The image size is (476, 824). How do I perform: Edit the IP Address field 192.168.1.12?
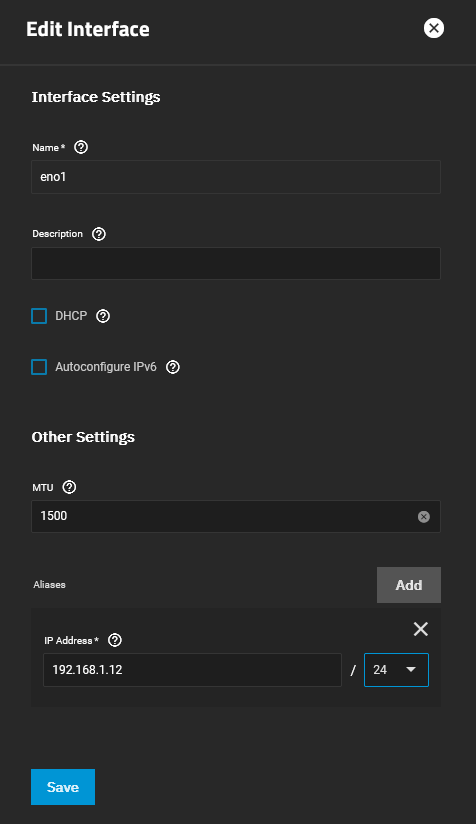pyautogui.click(x=192, y=670)
